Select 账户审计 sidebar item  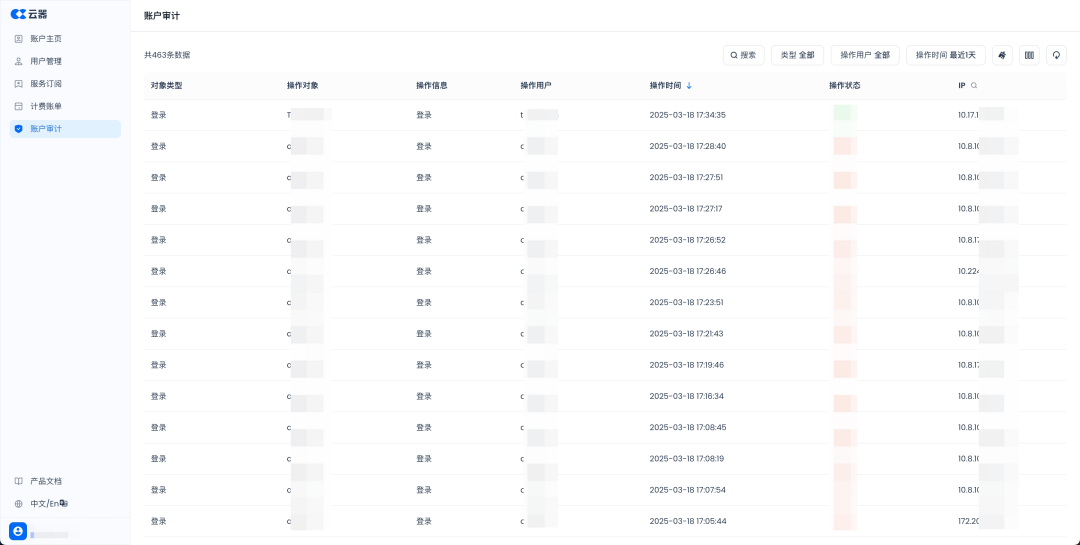65,129
